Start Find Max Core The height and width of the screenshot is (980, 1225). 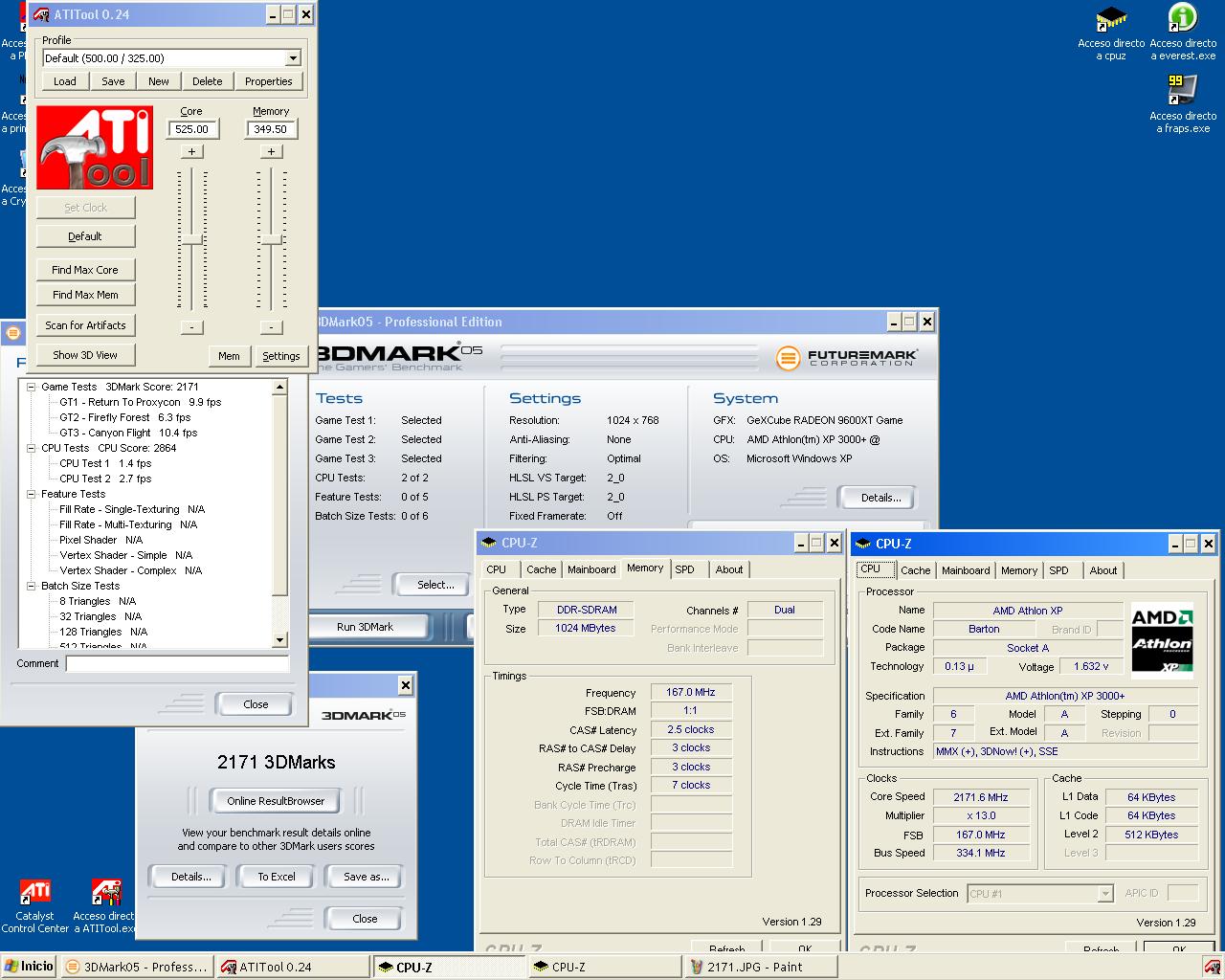click(85, 270)
